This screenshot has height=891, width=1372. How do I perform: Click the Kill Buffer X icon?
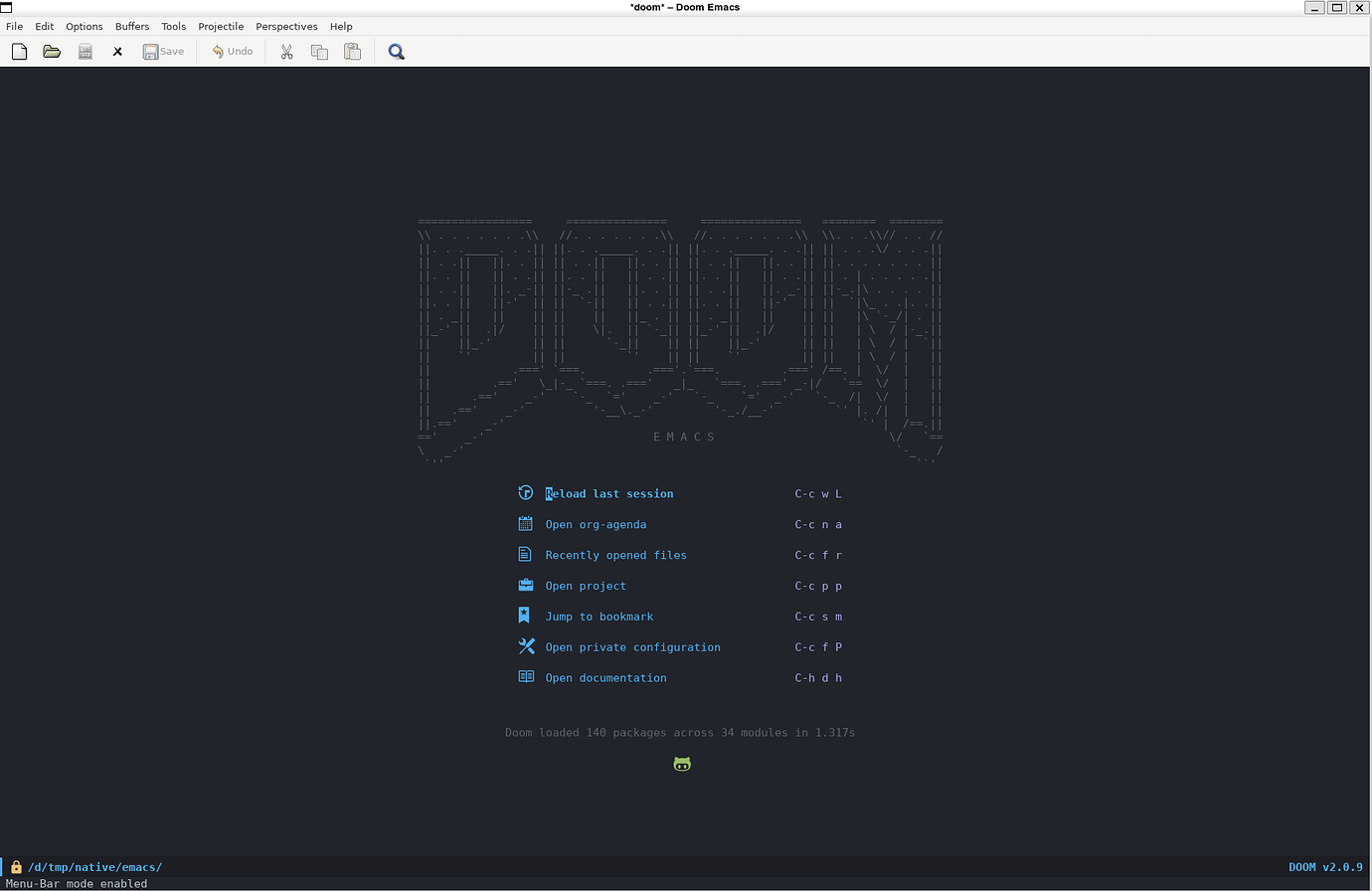(117, 52)
